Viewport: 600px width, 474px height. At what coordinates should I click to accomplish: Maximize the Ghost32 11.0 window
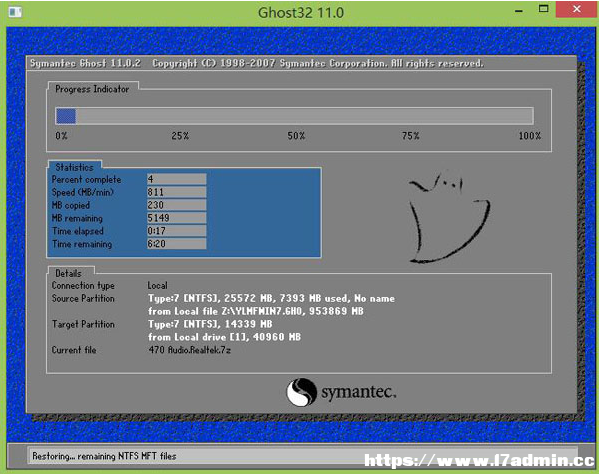[x=543, y=9]
